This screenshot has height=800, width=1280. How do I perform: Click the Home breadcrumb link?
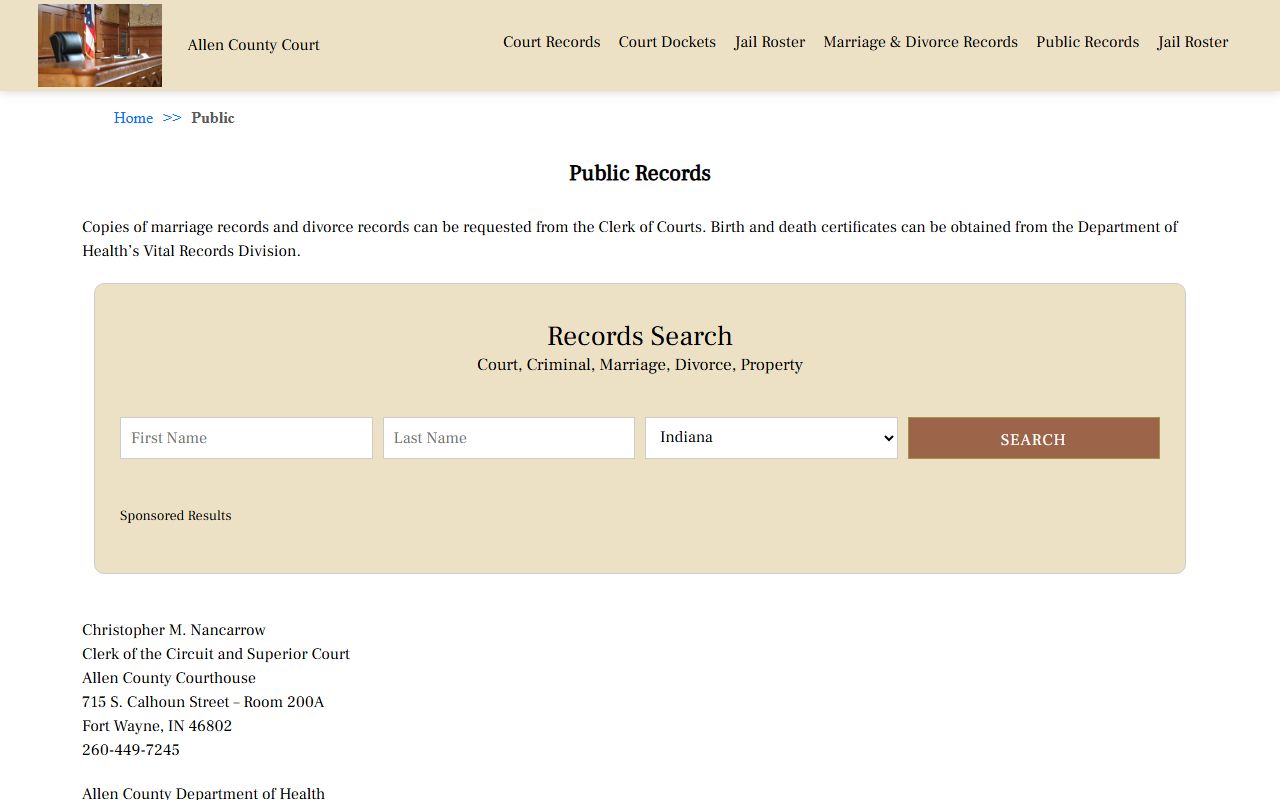point(133,118)
